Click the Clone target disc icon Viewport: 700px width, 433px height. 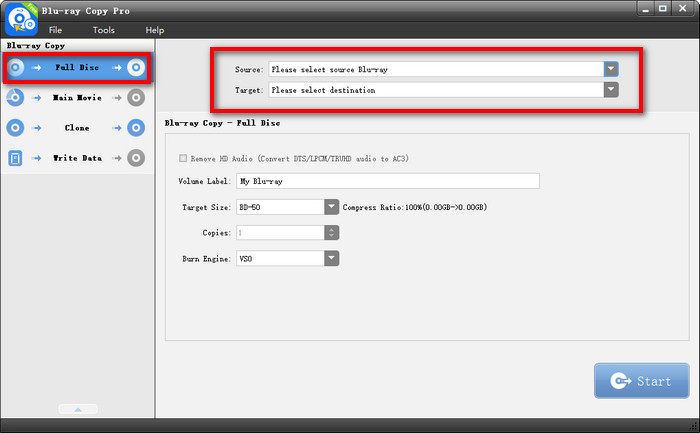[136, 128]
